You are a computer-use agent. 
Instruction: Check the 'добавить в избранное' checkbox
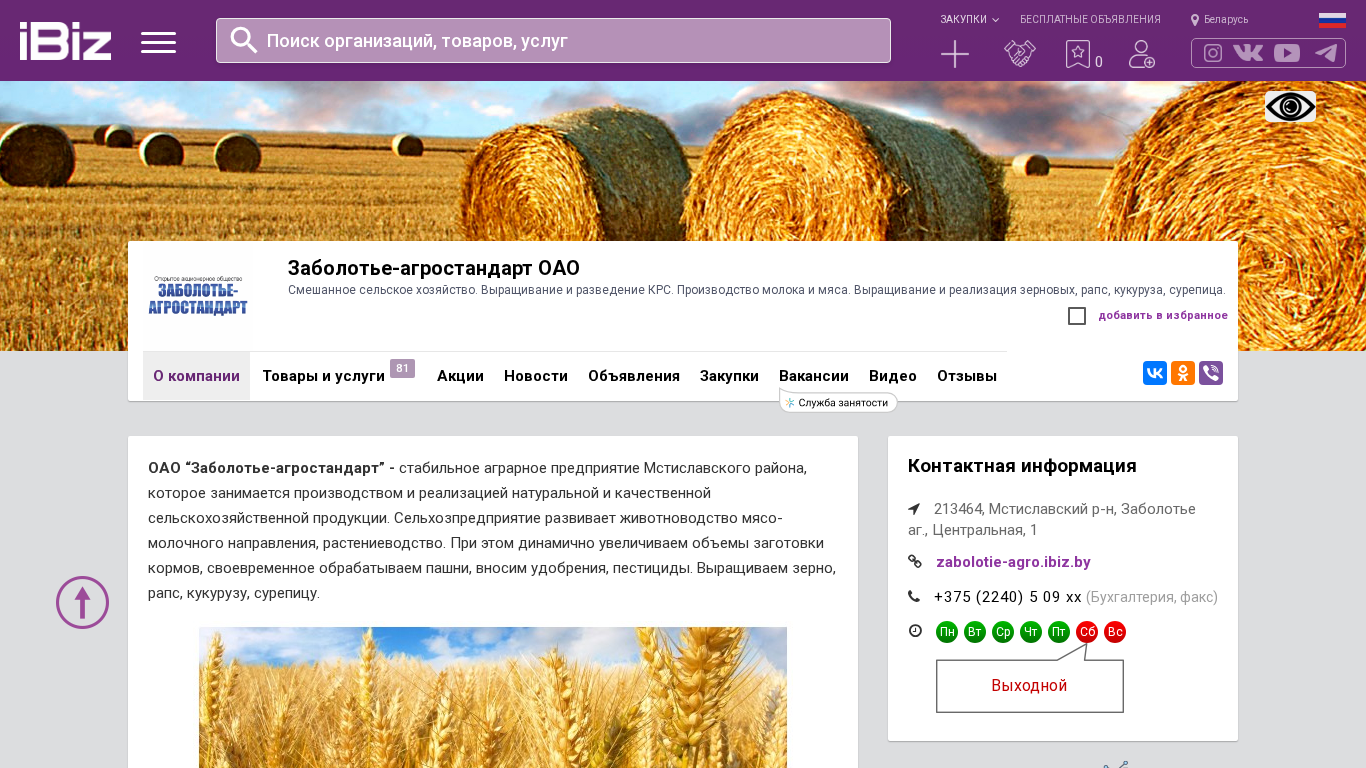pyautogui.click(x=1077, y=316)
